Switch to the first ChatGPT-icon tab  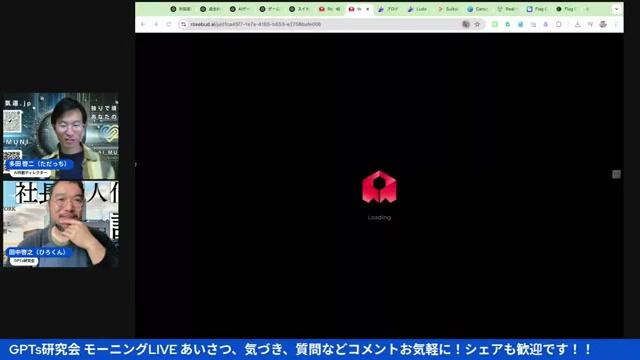tap(180, 9)
